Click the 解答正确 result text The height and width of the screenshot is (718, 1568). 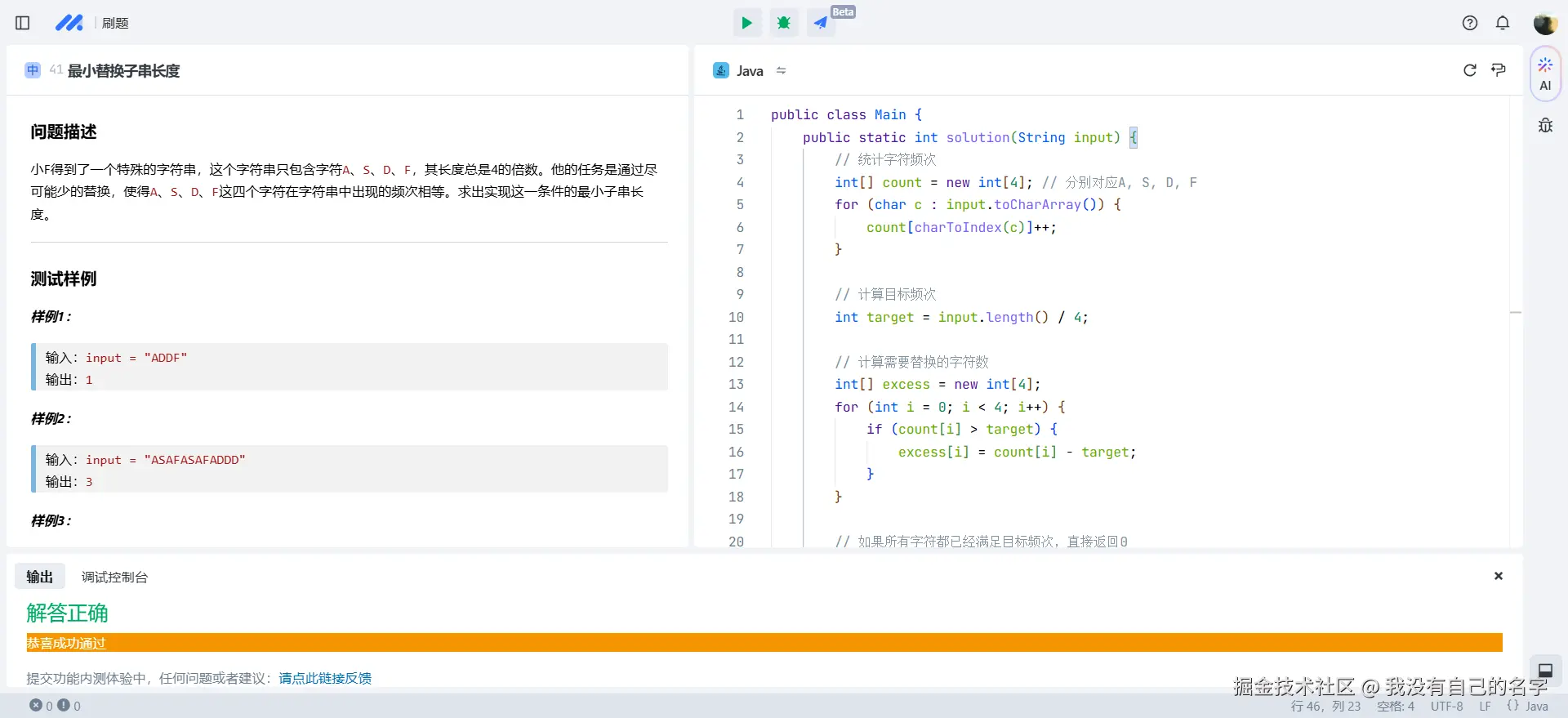(x=67, y=613)
